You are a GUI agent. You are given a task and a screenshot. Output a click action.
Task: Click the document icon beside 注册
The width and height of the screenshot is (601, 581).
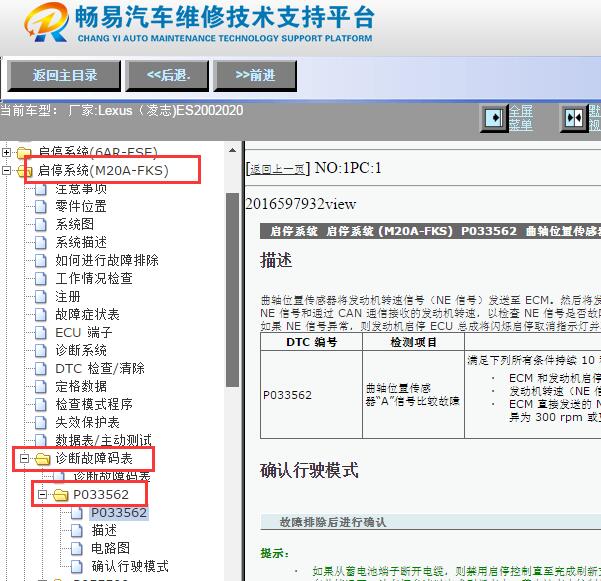(41, 297)
